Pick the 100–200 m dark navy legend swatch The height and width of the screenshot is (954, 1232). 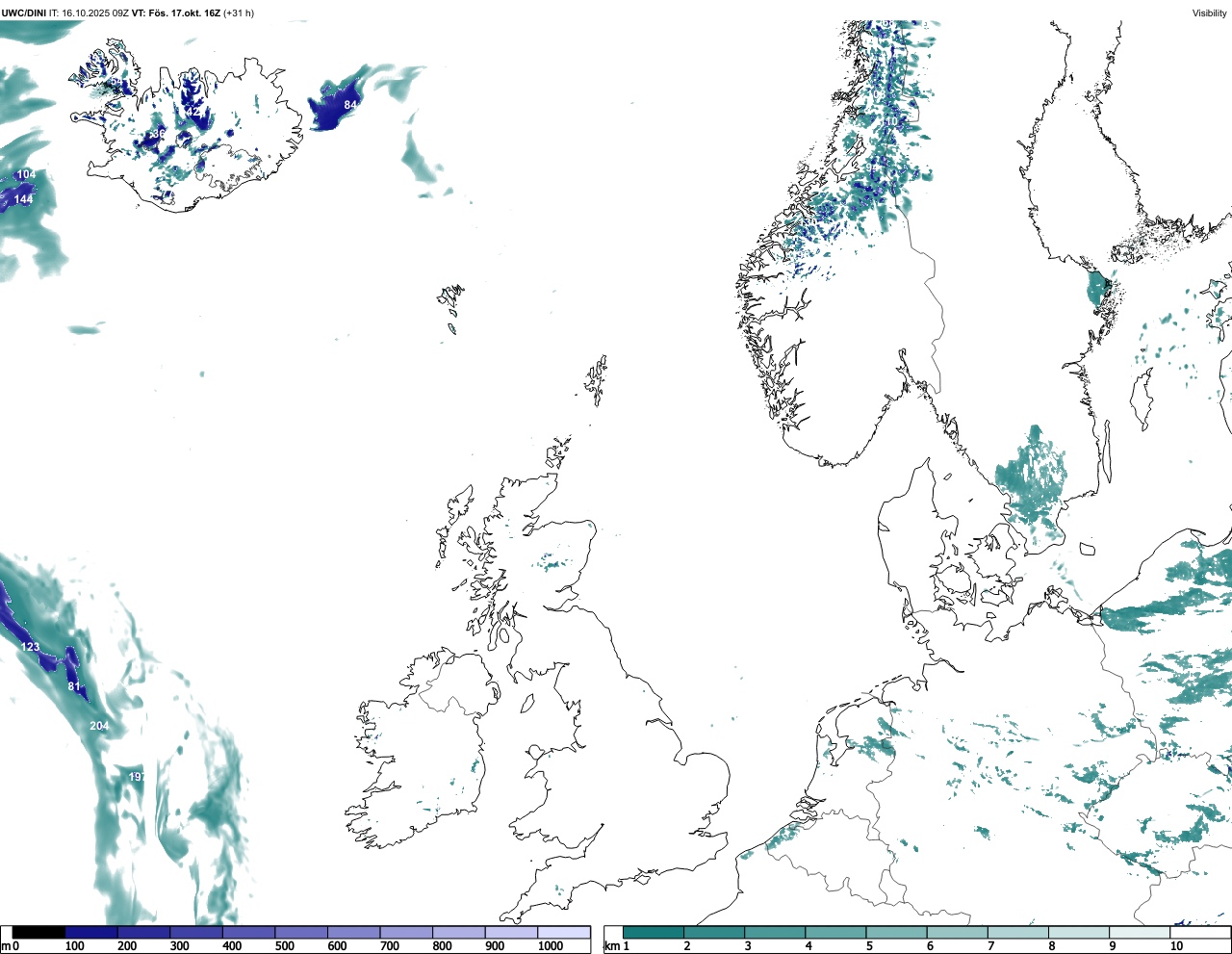tap(91, 932)
